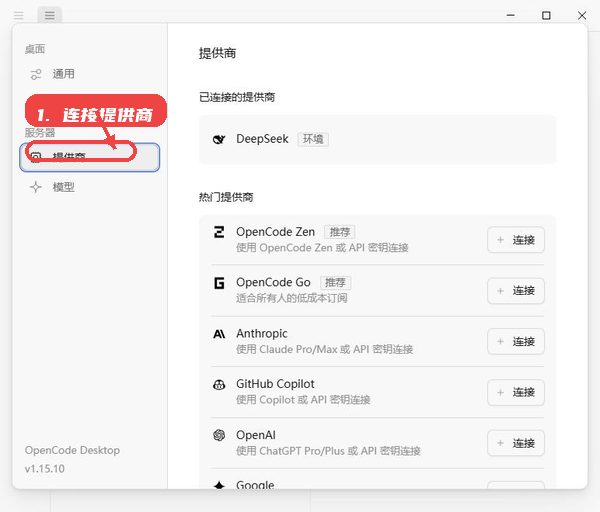Viewport: 600px width, 512px height.
Task: Click the Google star logo icon
Action: point(219,485)
